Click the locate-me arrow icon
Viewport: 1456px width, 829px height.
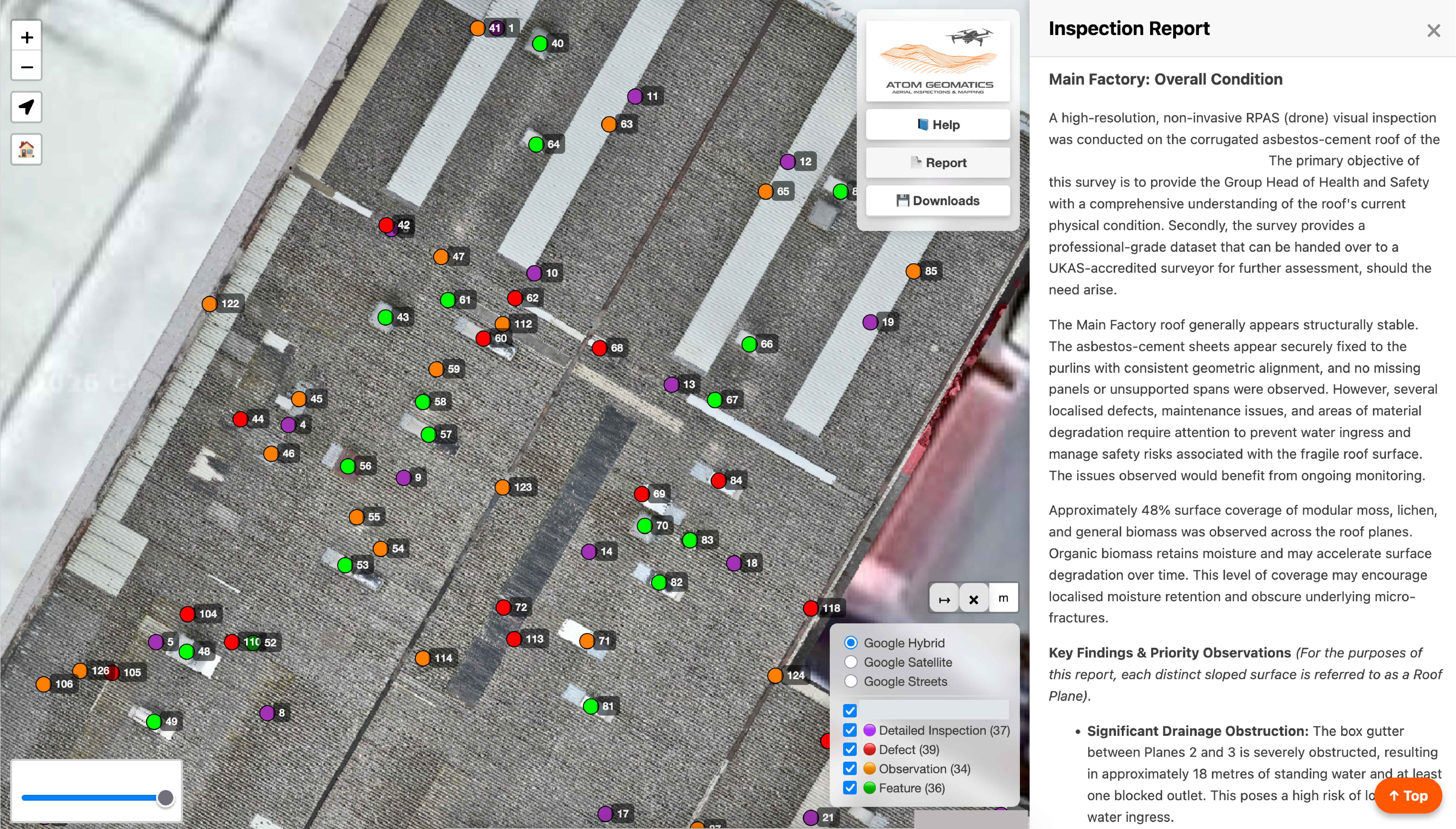click(26, 107)
